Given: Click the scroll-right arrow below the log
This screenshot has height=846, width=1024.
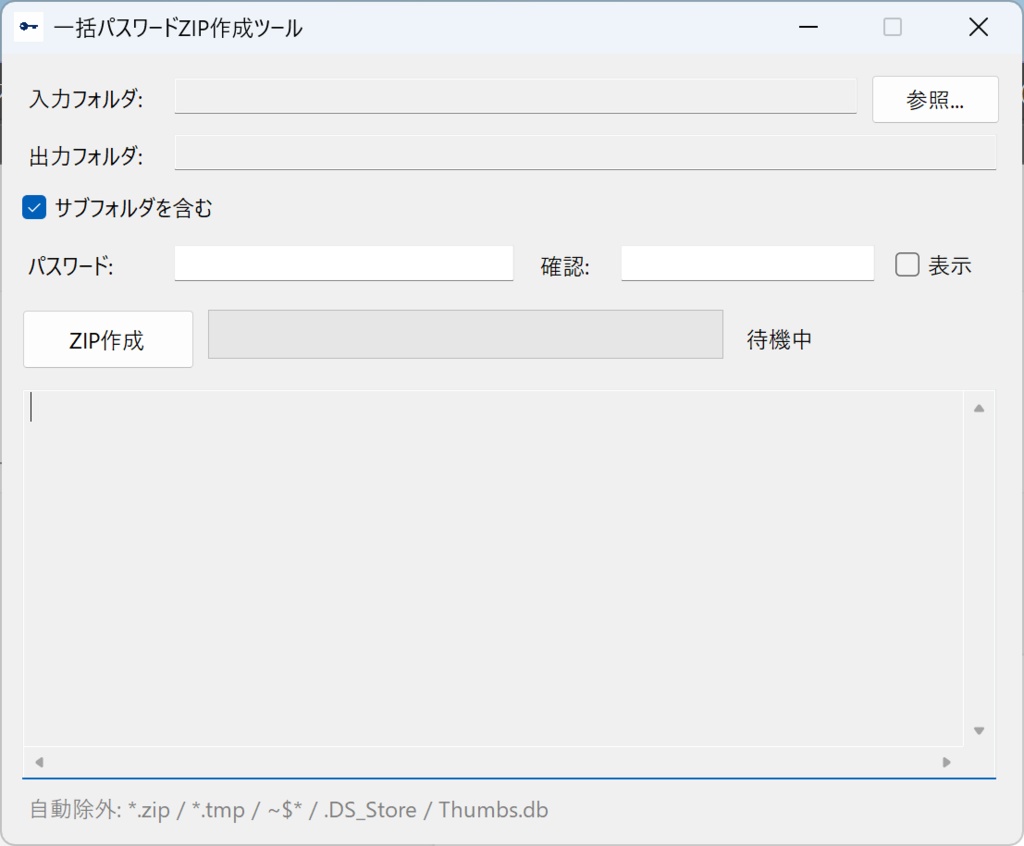Looking at the screenshot, I should (x=946, y=762).
